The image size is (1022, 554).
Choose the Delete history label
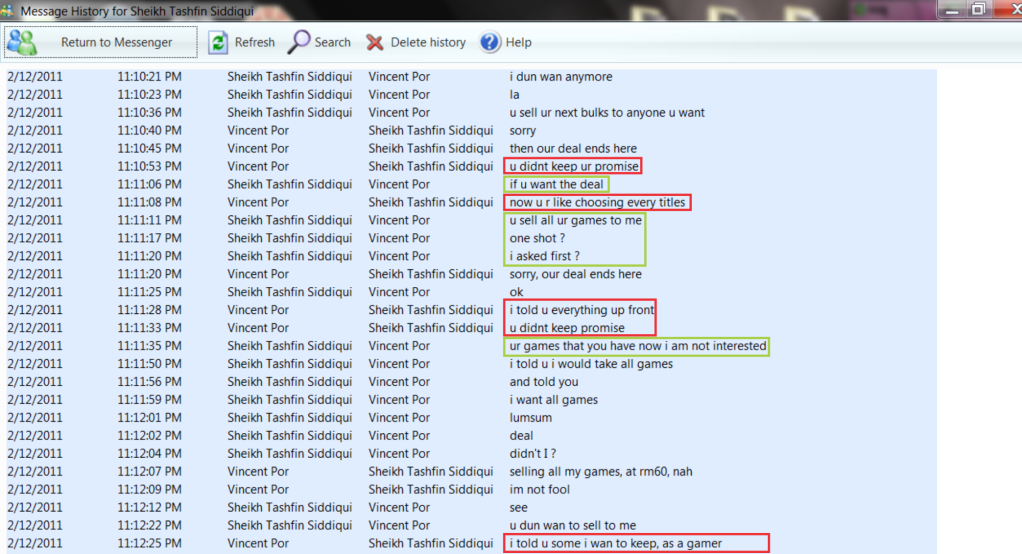click(428, 42)
